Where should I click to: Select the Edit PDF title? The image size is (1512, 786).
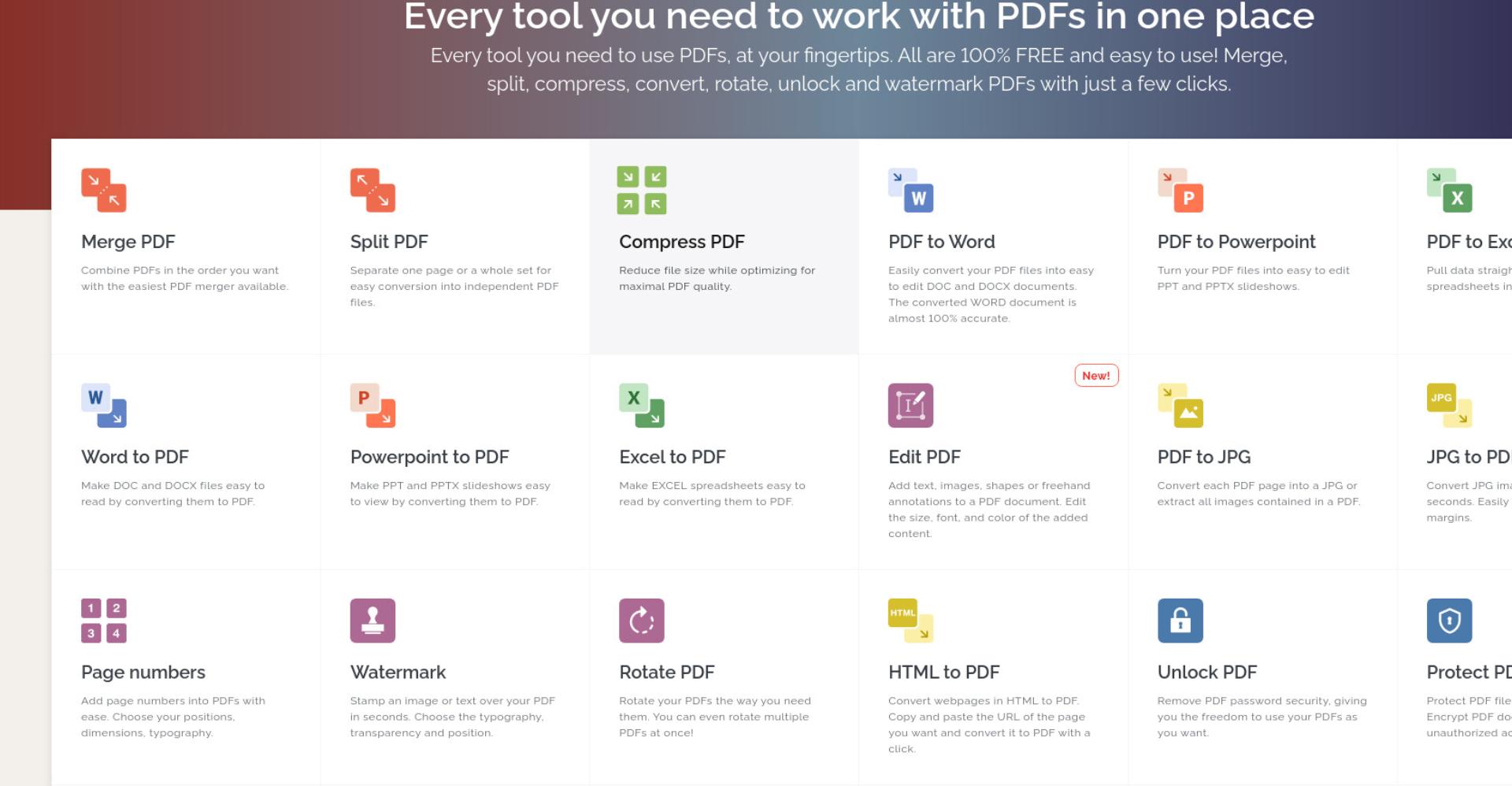[x=925, y=457]
